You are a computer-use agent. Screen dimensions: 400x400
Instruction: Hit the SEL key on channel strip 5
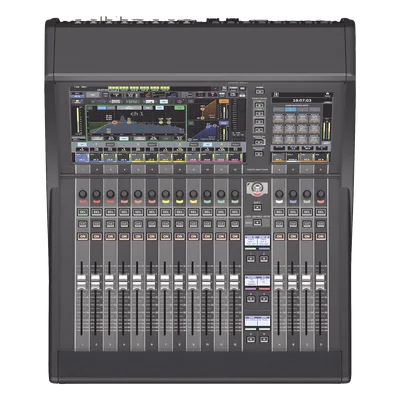[138, 212]
